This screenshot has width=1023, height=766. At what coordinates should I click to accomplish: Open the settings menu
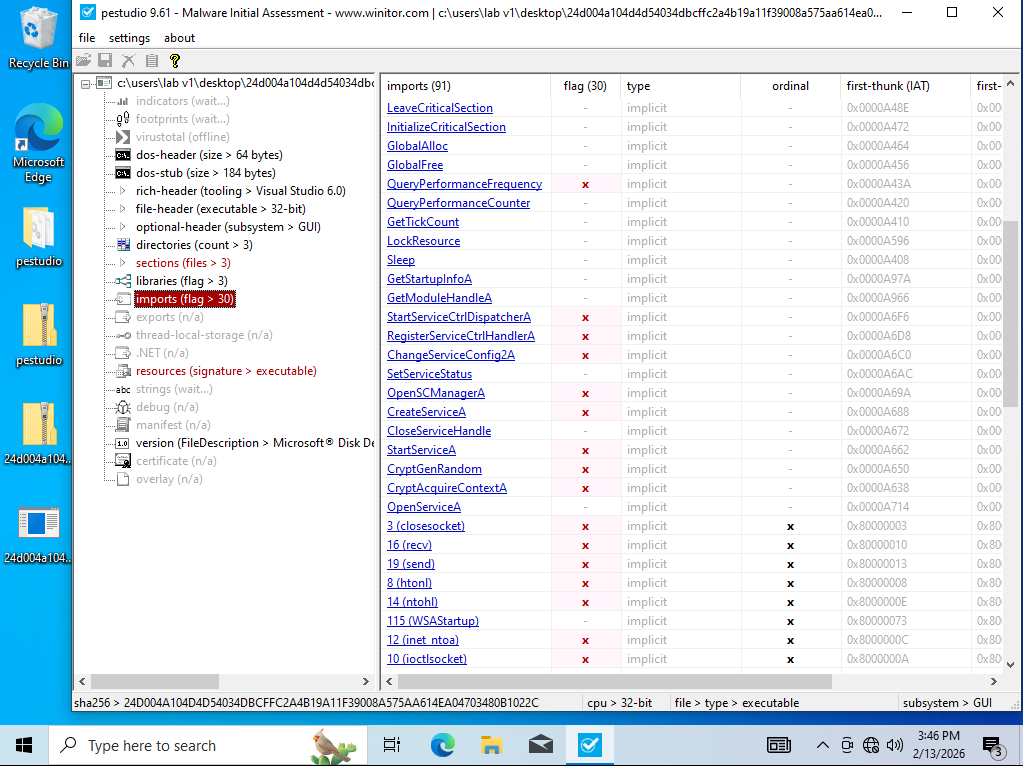129,38
